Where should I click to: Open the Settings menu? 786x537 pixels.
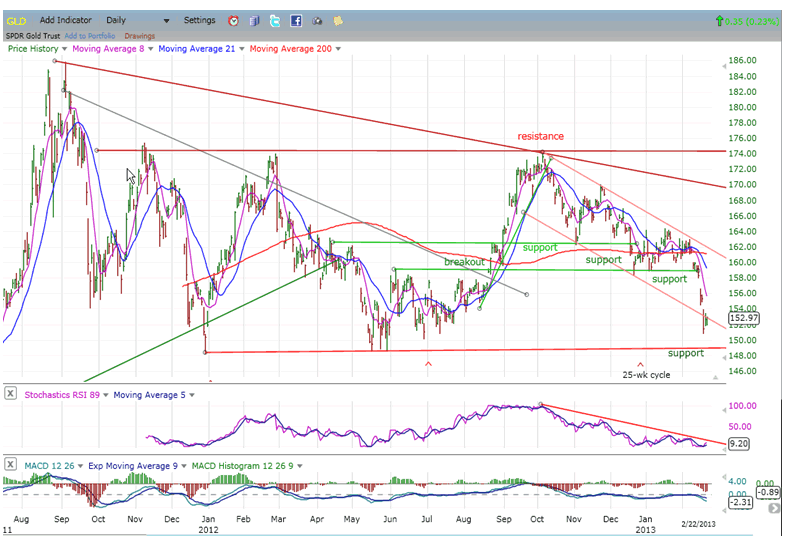point(200,21)
